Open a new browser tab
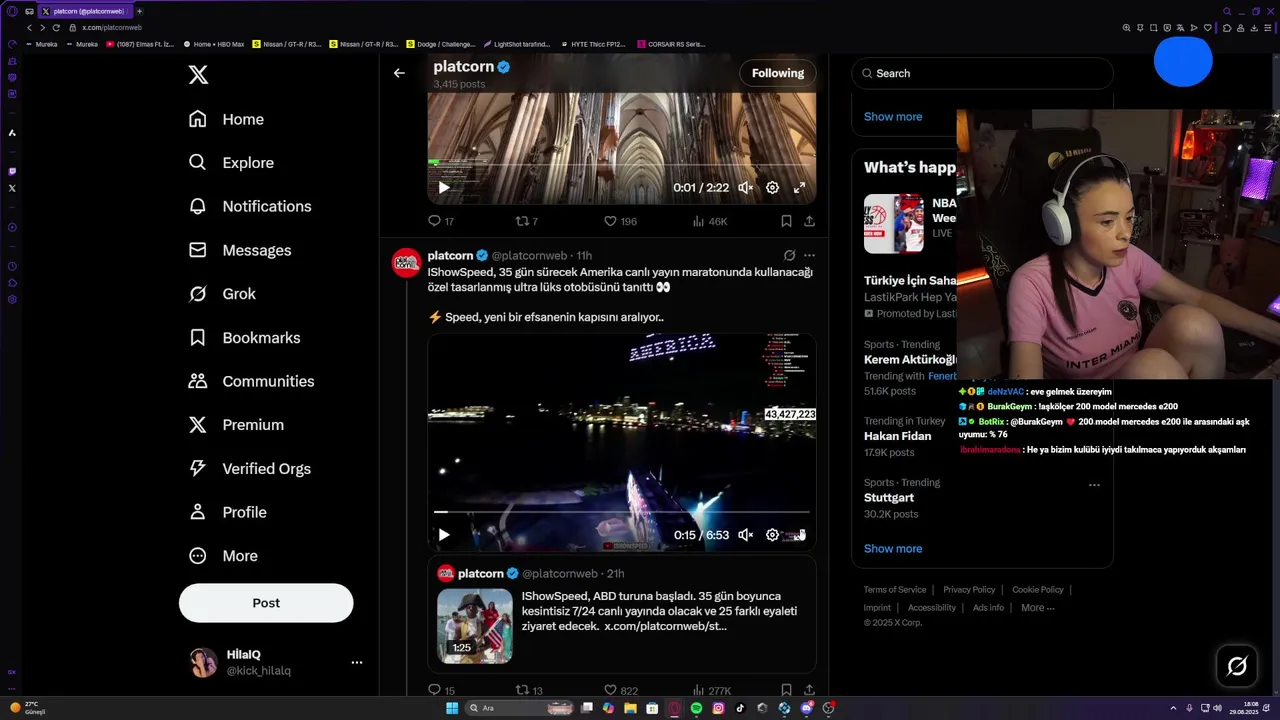This screenshot has height=720, width=1280. click(x=139, y=11)
